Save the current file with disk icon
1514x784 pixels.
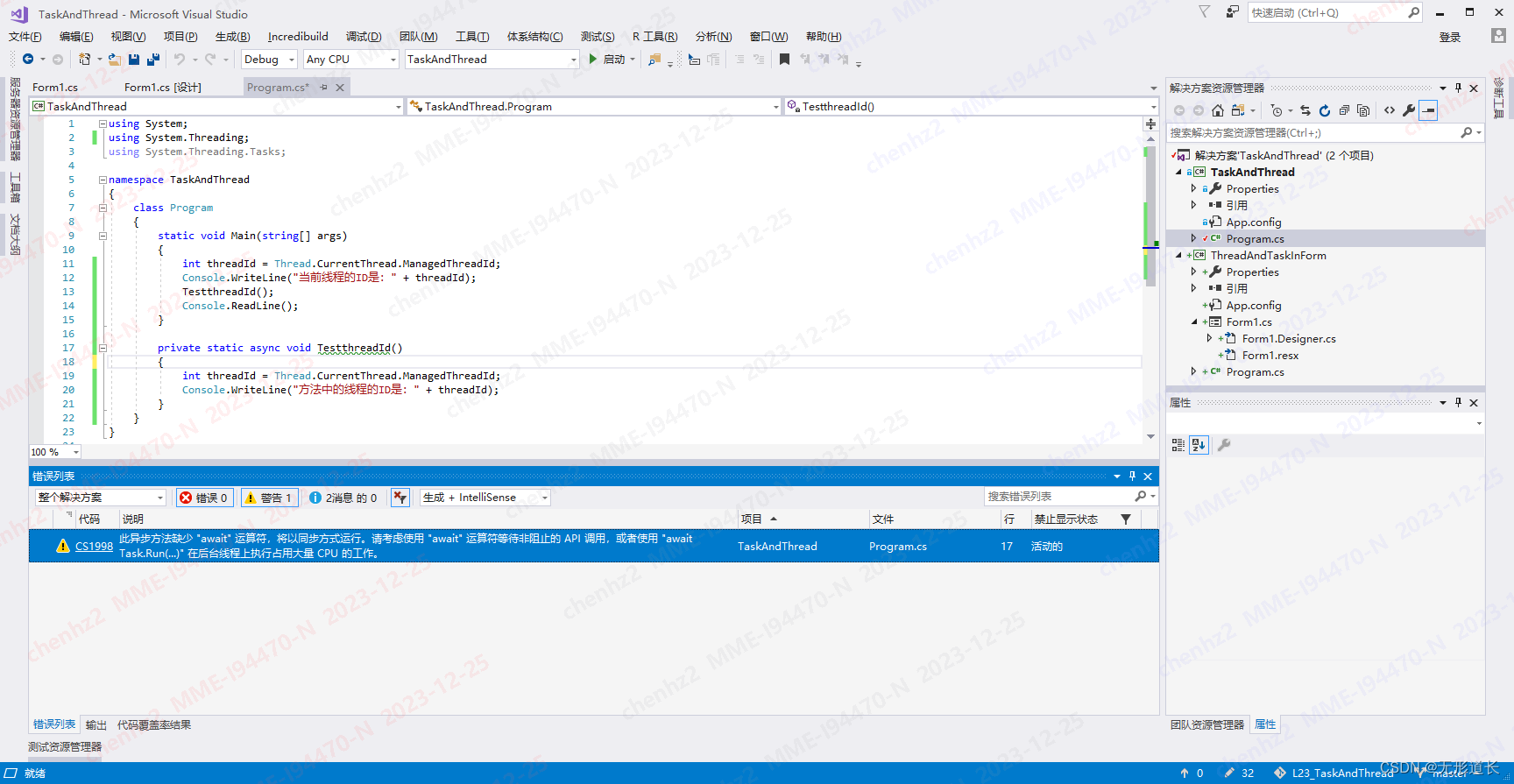134,59
